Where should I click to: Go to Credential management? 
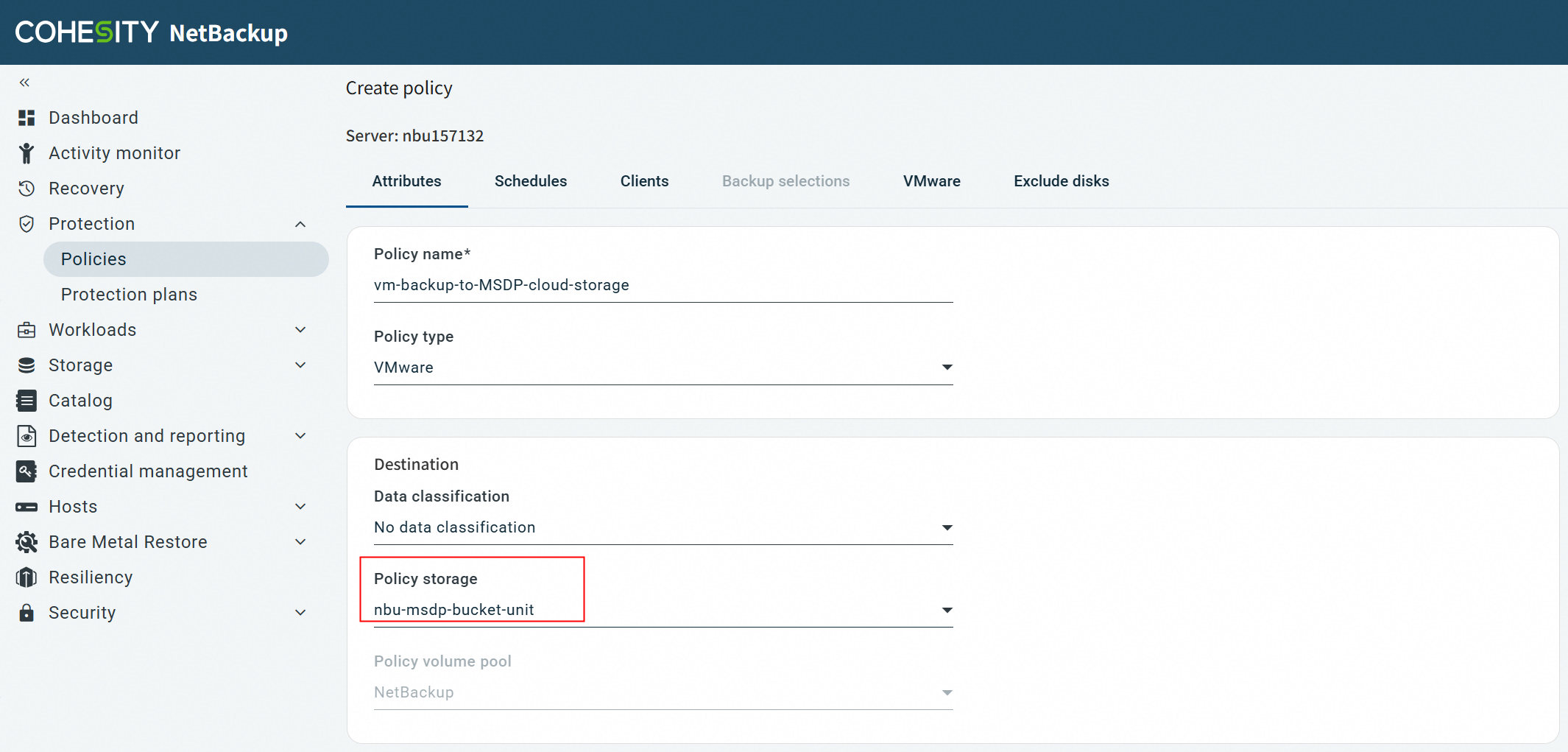pyautogui.click(x=149, y=471)
